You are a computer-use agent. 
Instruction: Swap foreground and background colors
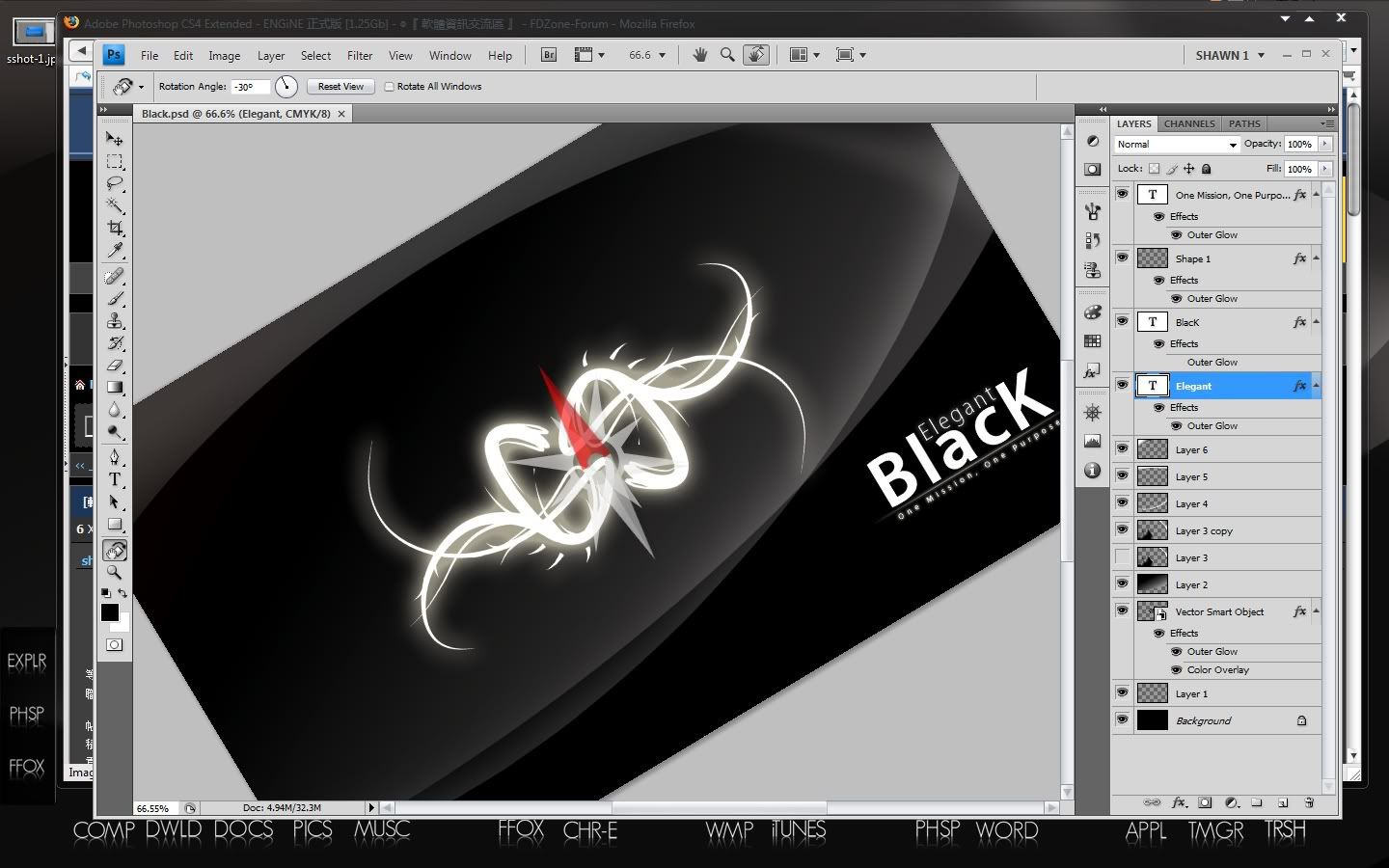coord(123,593)
